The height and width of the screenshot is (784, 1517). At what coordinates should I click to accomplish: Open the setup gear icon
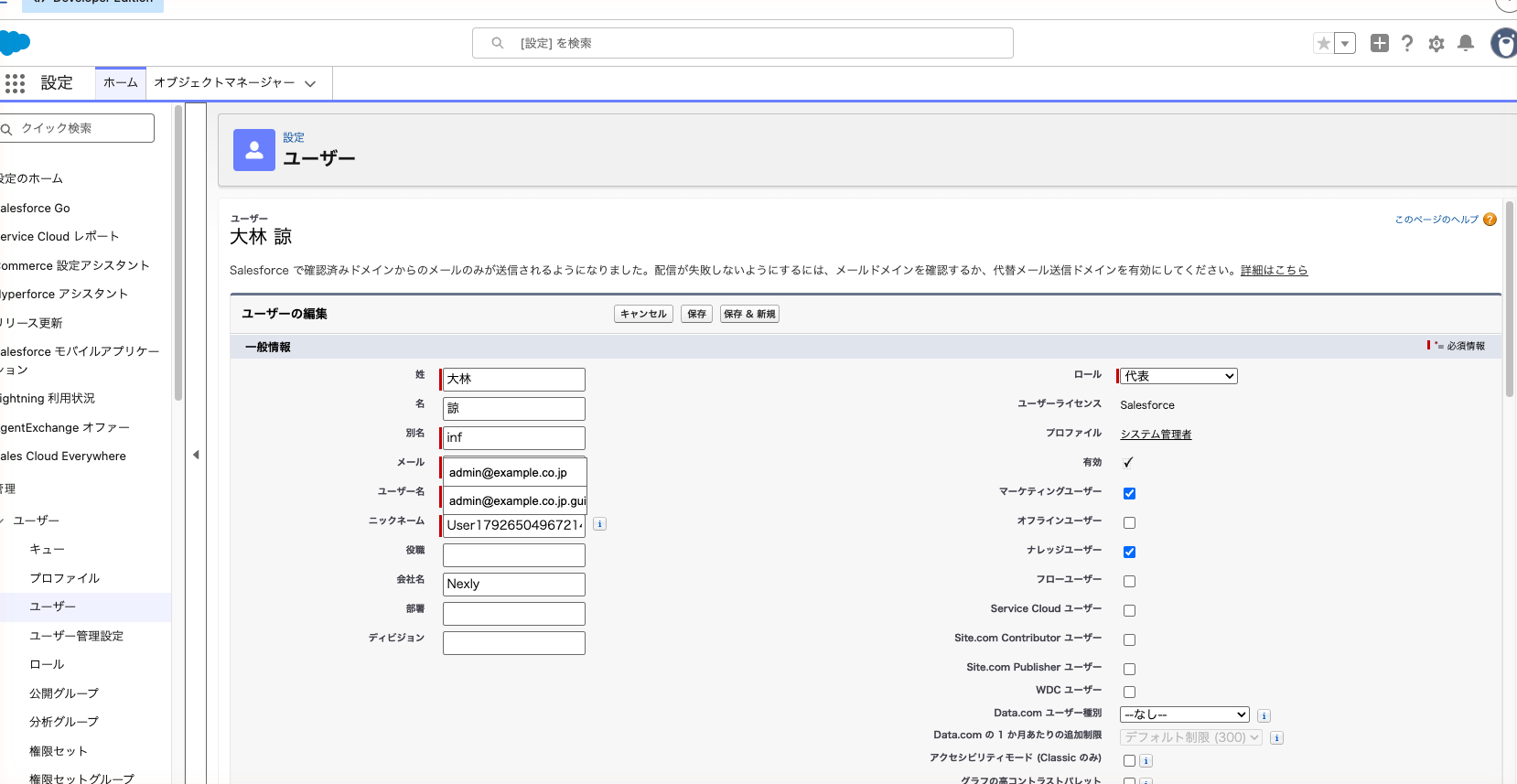click(x=1436, y=43)
